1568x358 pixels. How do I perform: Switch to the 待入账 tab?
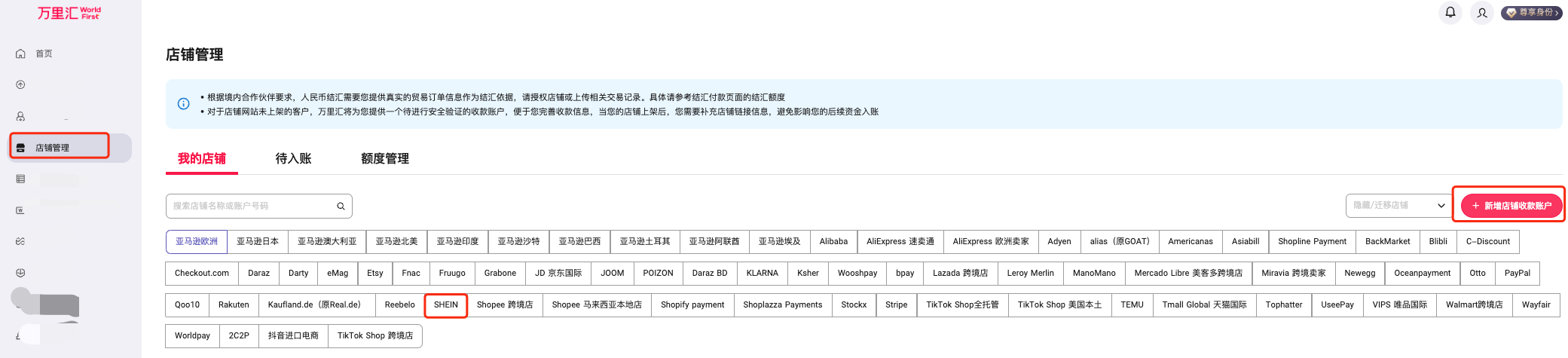pos(293,158)
